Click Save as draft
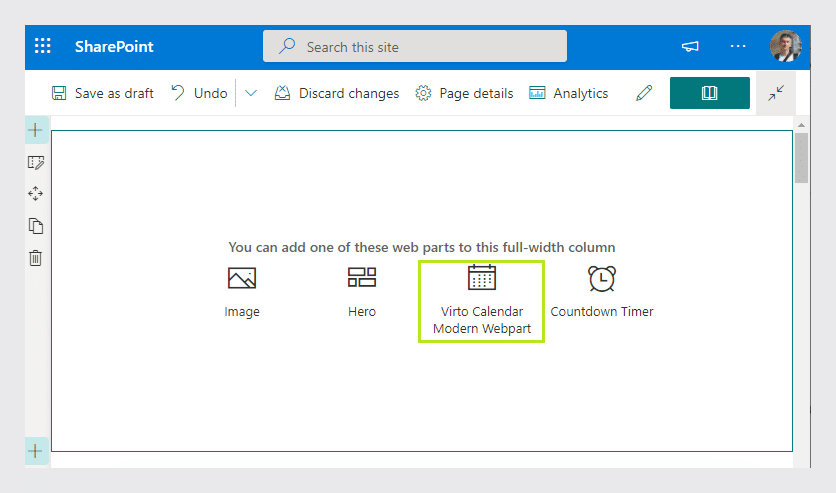This screenshot has width=836, height=493. (102, 93)
